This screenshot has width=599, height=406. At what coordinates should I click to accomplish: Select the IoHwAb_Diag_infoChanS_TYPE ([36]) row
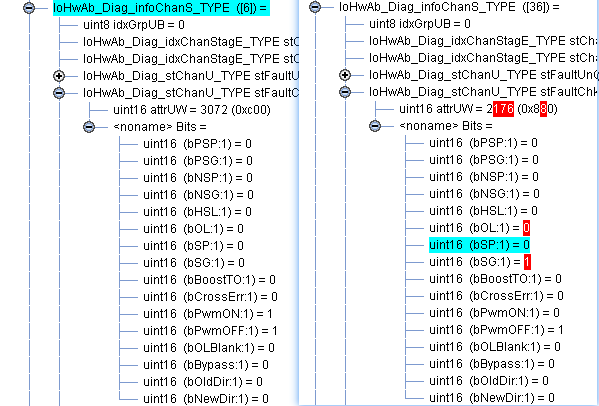click(449, 7)
